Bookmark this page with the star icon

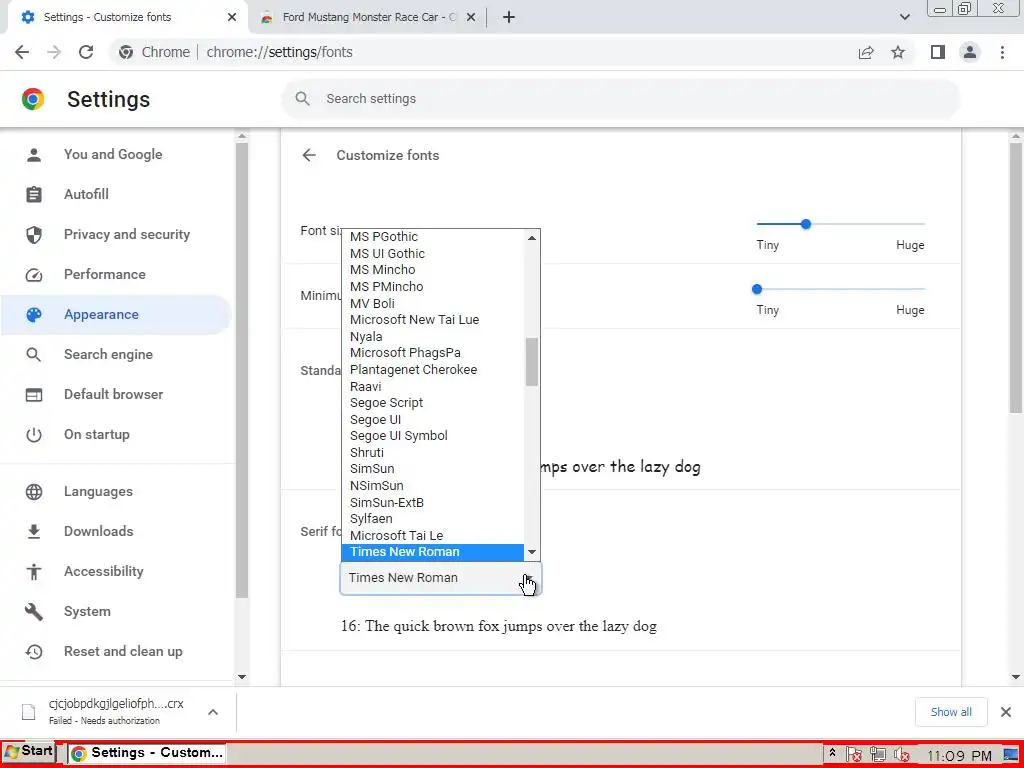coord(898,52)
